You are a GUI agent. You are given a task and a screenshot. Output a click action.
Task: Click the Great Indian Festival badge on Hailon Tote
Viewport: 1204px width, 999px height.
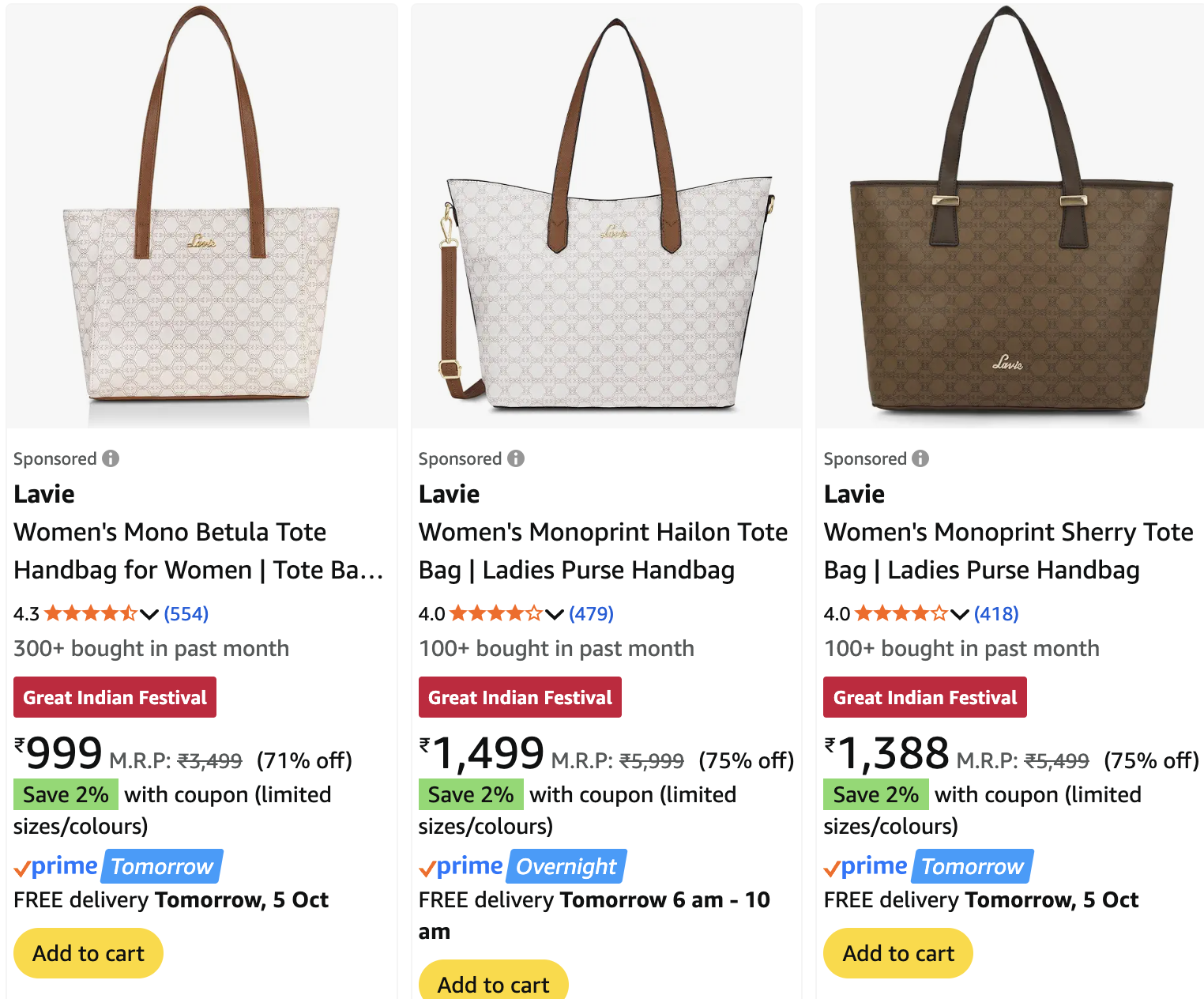[x=520, y=697]
